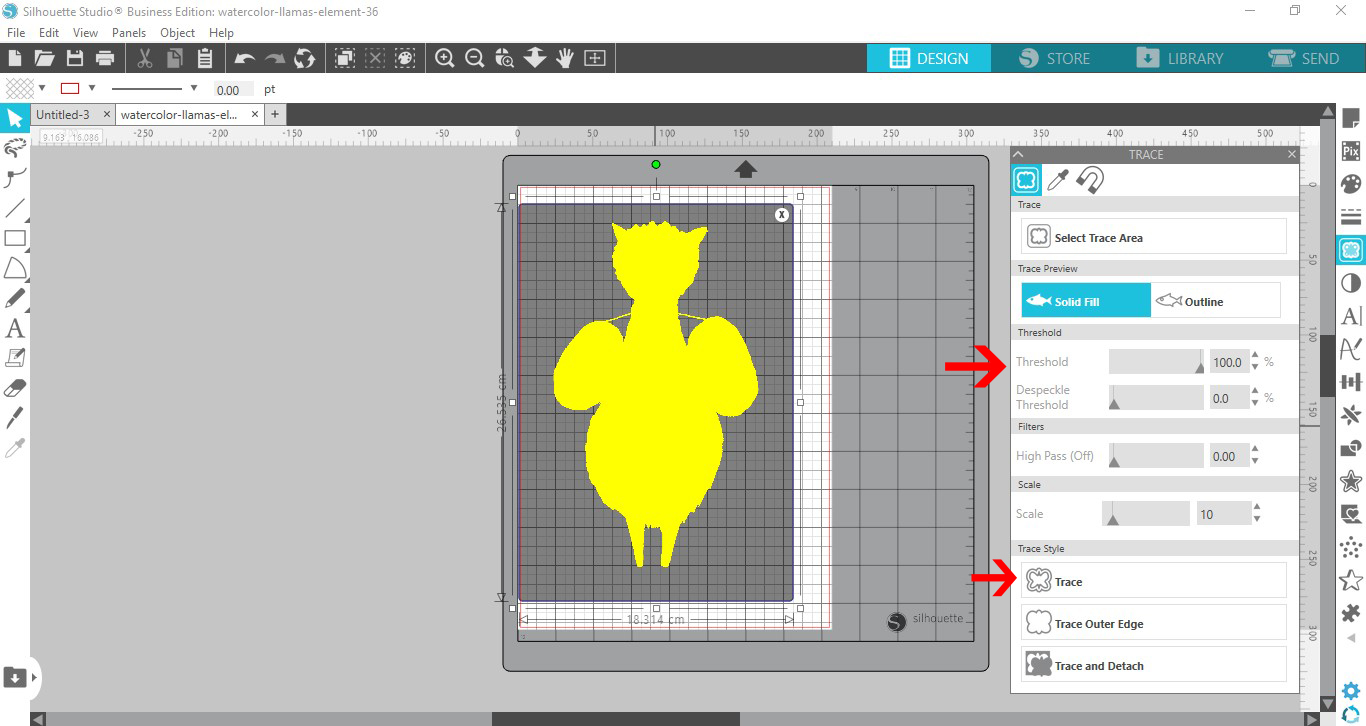Open the Preferences gear icon
Image resolution: width=1366 pixels, height=726 pixels.
(1351, 690)
